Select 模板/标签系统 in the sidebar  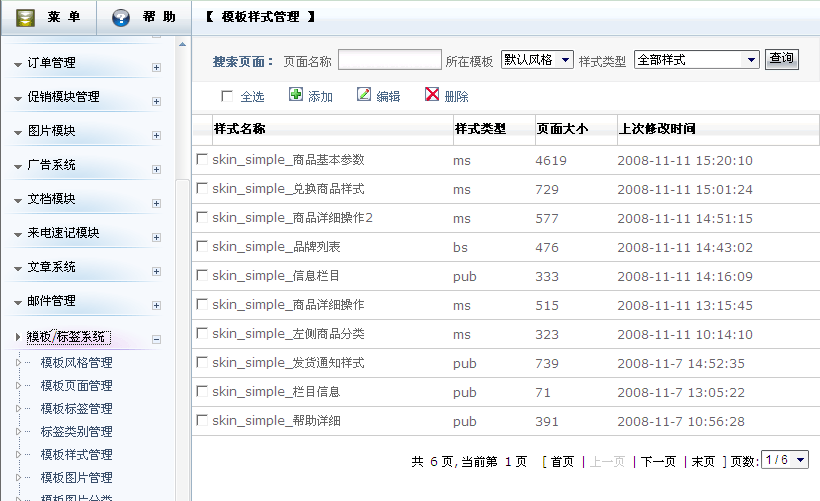69,337
